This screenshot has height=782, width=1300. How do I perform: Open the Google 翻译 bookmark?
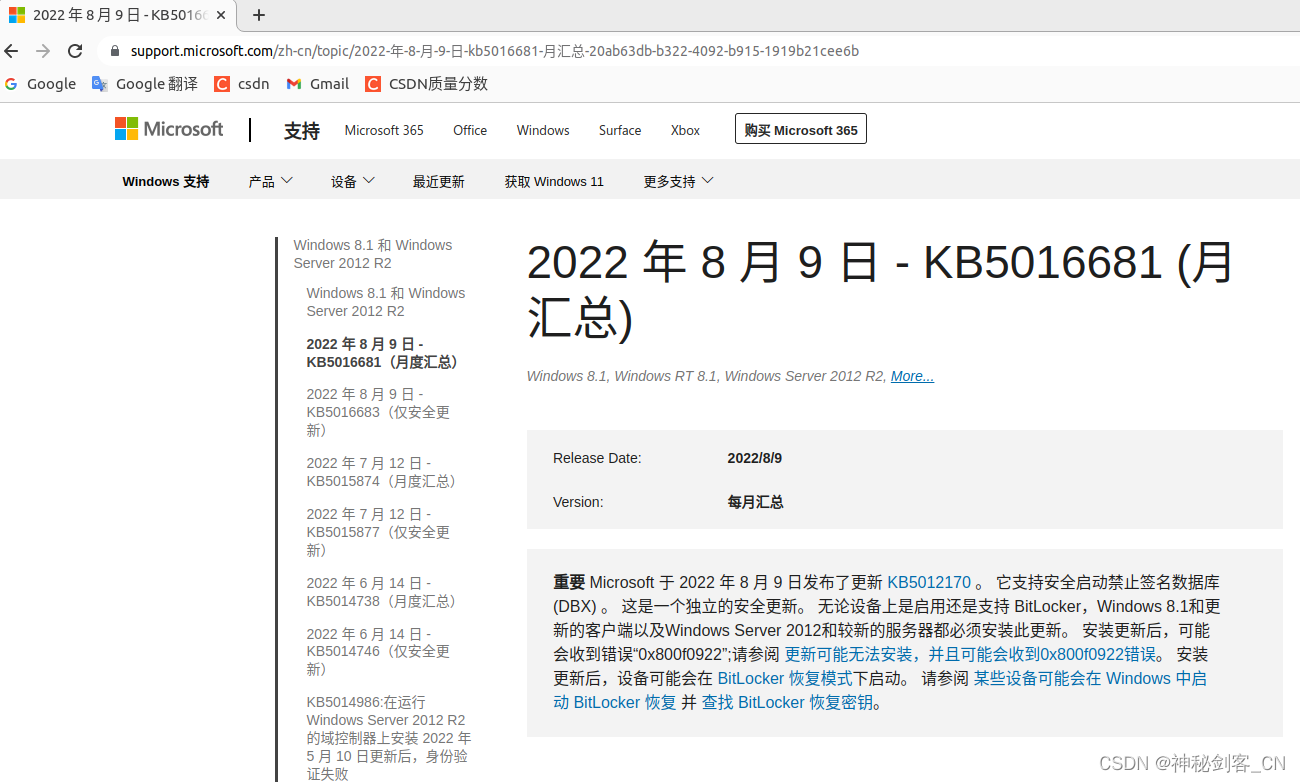pos(145,84)
